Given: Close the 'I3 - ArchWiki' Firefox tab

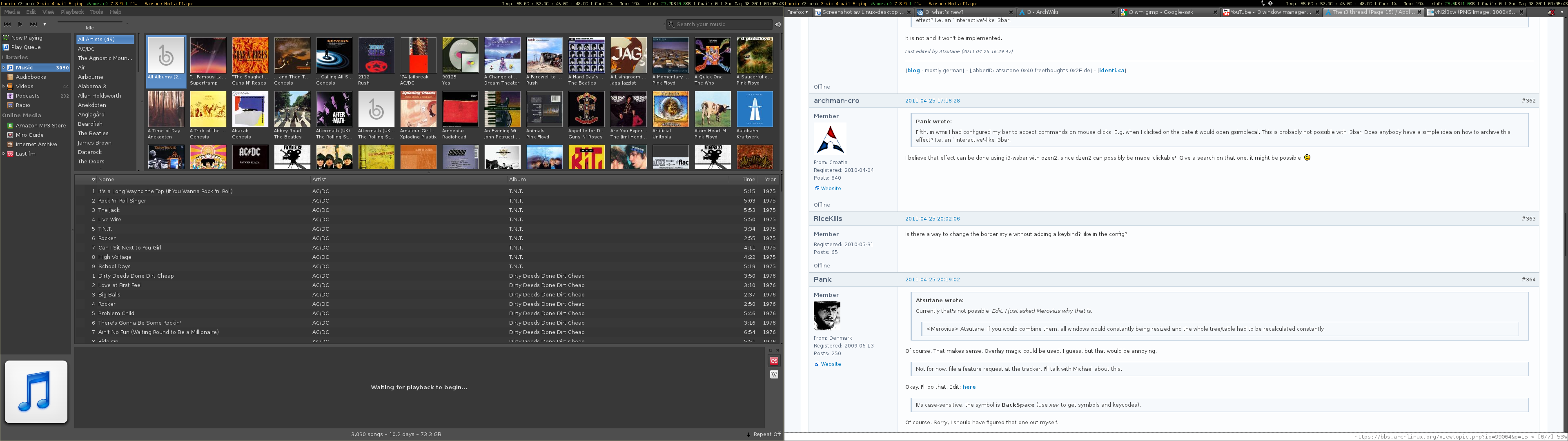Looking at the screenshot, I should click(1113, 12).
